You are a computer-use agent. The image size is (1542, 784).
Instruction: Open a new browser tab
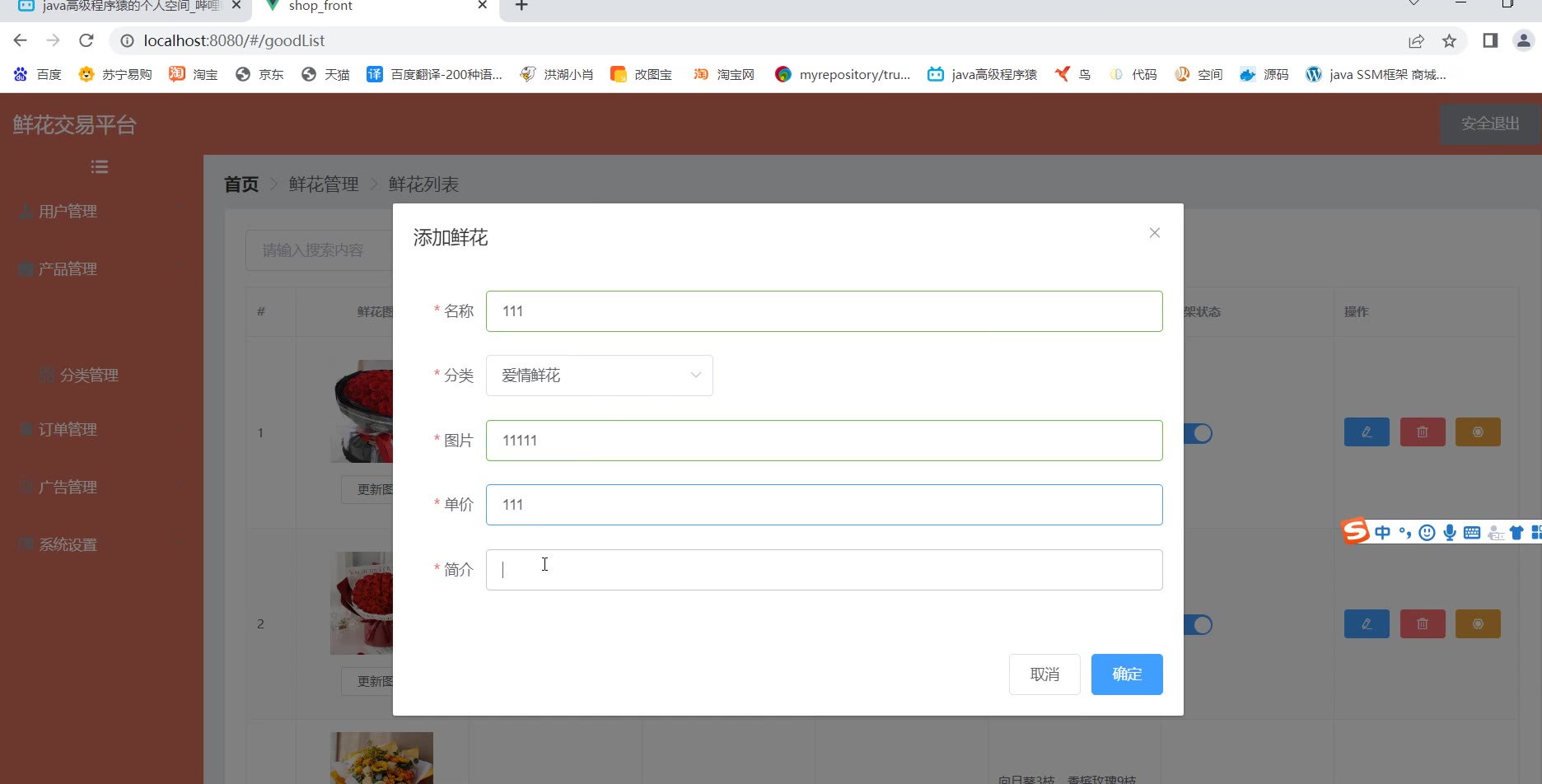(521, 6)
